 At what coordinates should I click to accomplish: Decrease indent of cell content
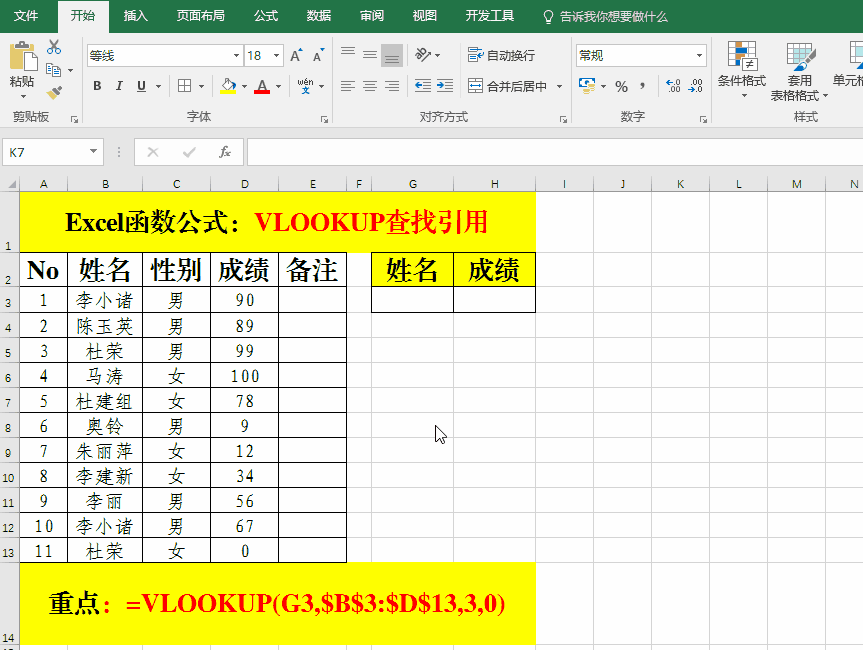coord(423,86)
